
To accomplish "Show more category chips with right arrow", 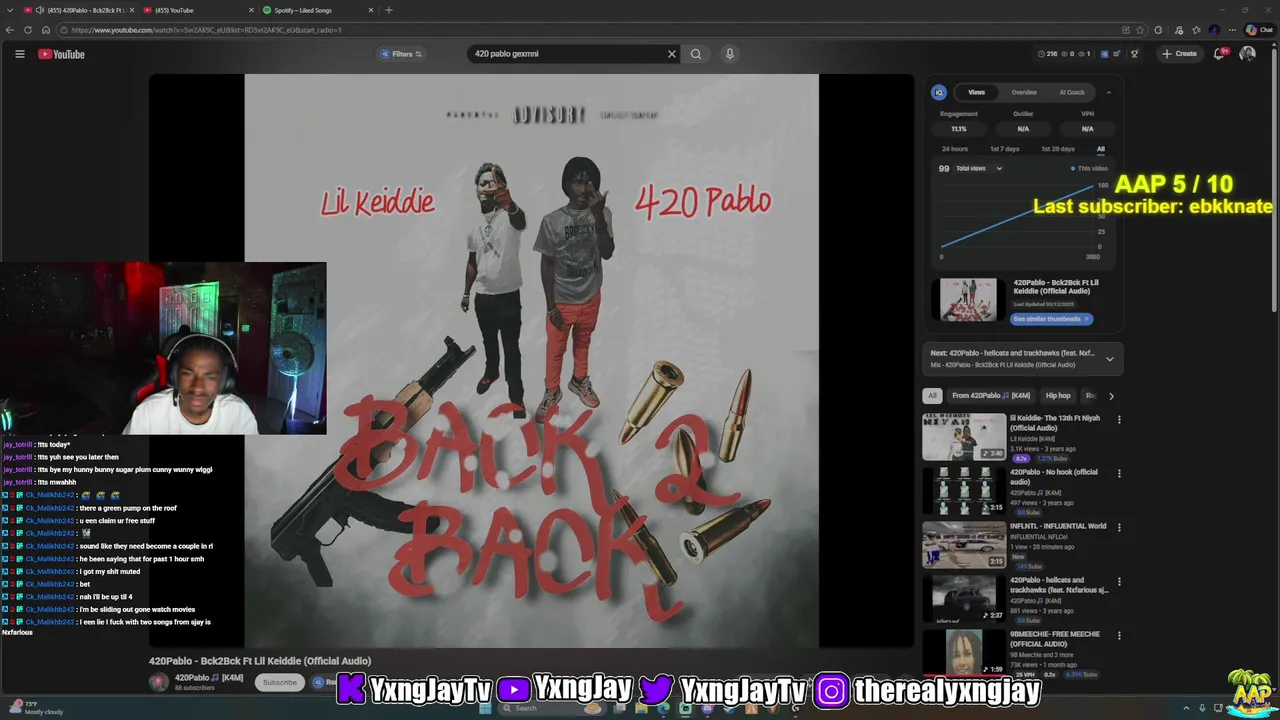I will [x=1111, y=396].
